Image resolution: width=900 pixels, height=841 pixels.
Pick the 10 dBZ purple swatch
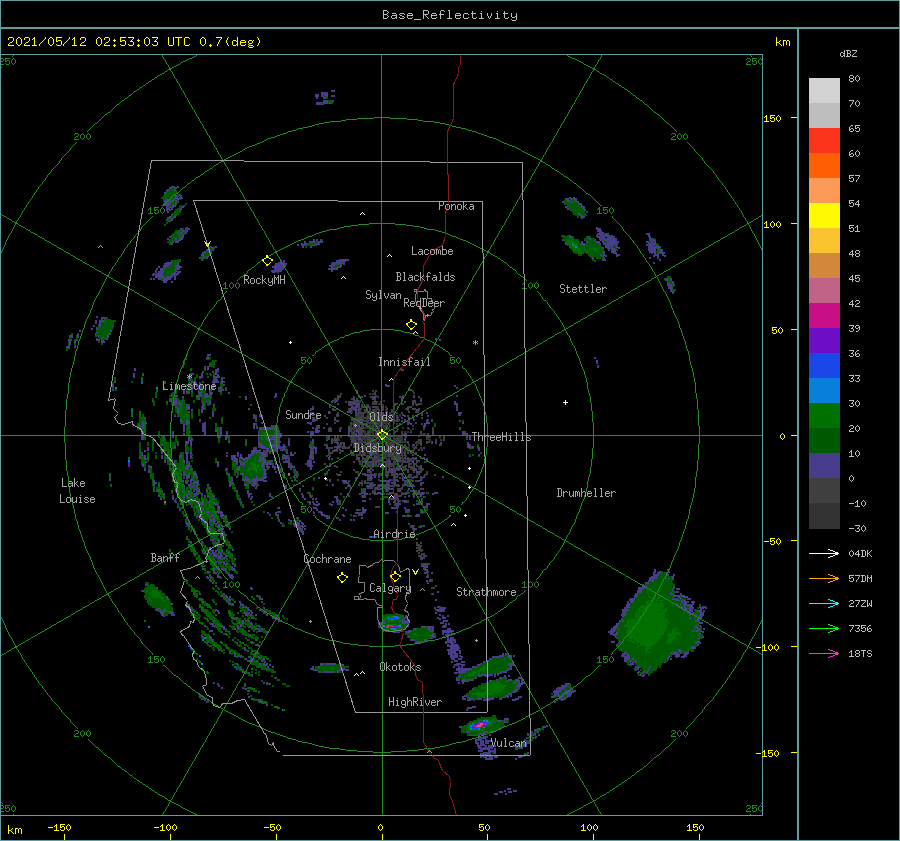[824, 466]
